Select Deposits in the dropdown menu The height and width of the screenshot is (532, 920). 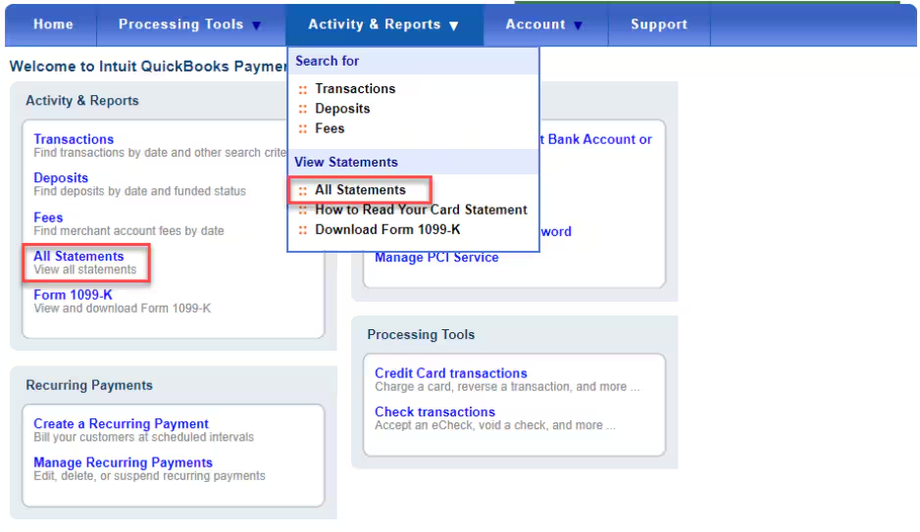[x=343, y=109]
